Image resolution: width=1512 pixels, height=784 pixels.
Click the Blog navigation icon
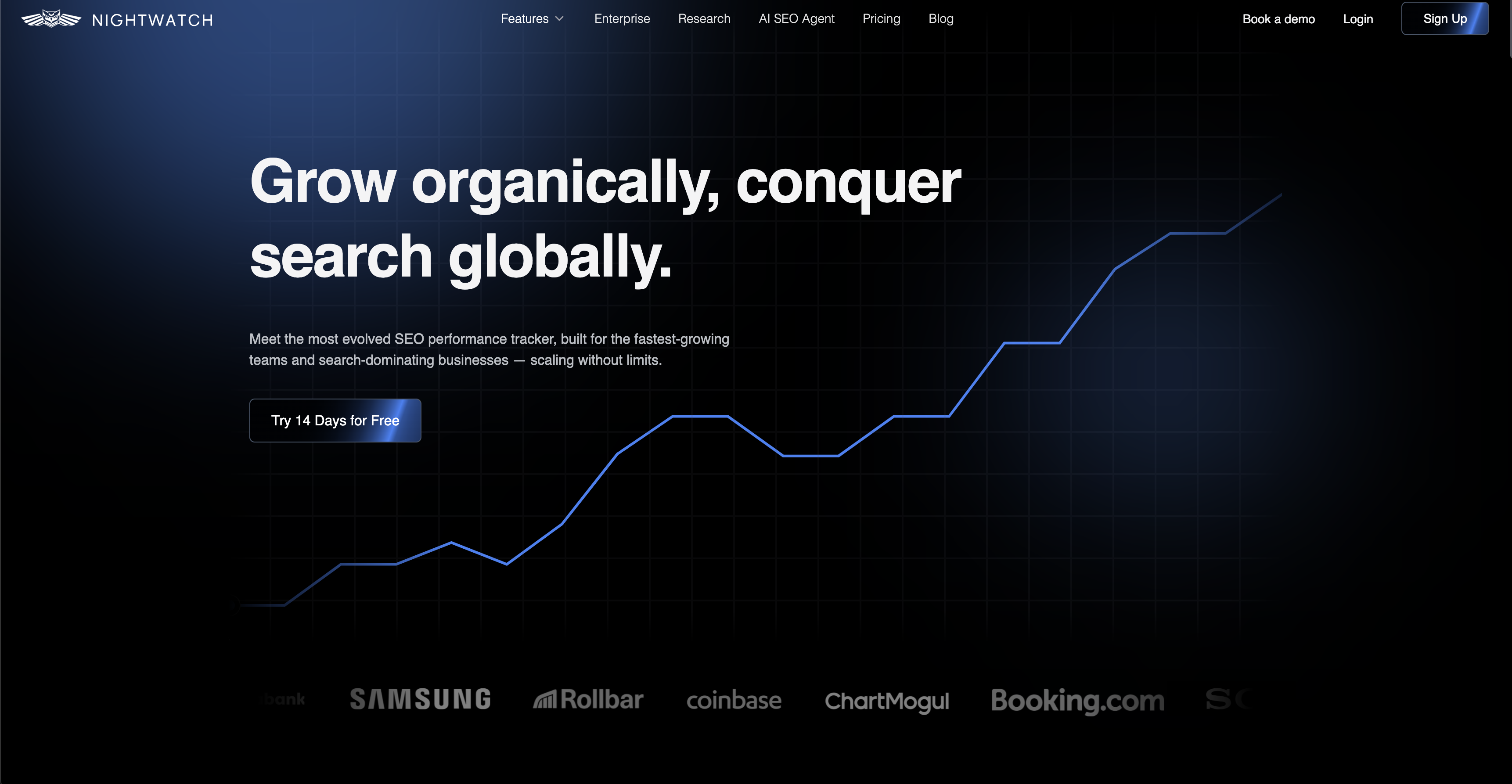940,18
